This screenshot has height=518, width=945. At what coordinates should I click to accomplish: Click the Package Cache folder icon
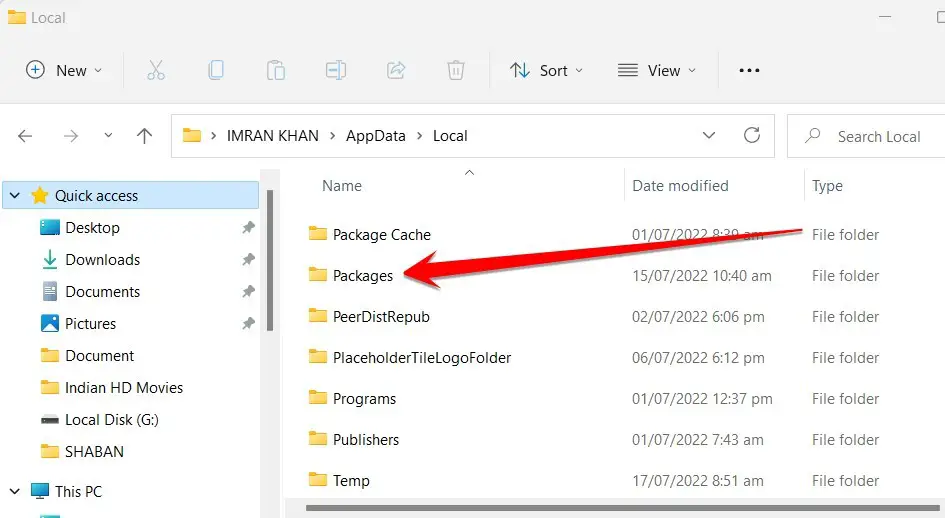[318, 233]
